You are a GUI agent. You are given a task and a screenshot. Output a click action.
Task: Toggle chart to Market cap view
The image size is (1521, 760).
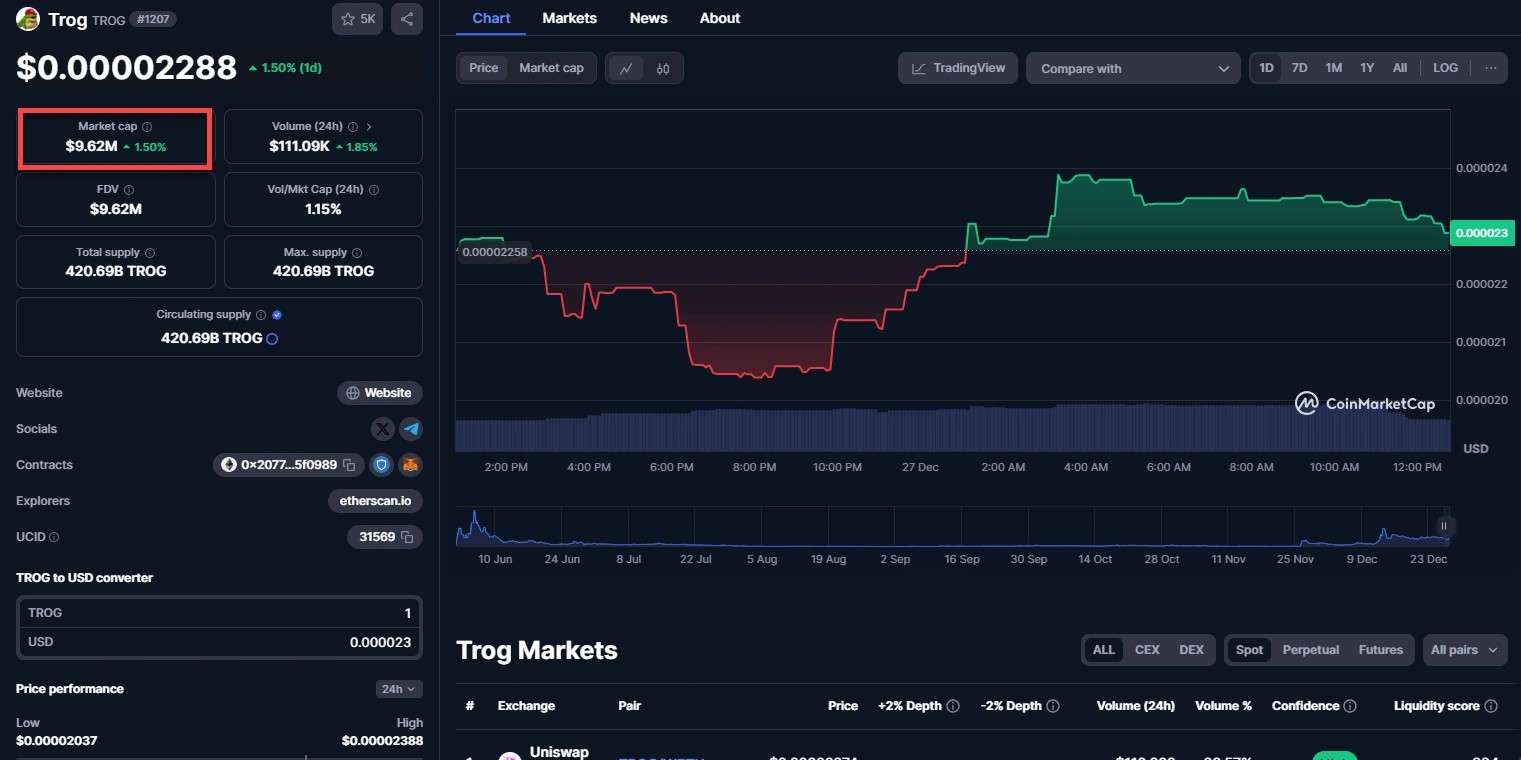[x=551, y=68]
